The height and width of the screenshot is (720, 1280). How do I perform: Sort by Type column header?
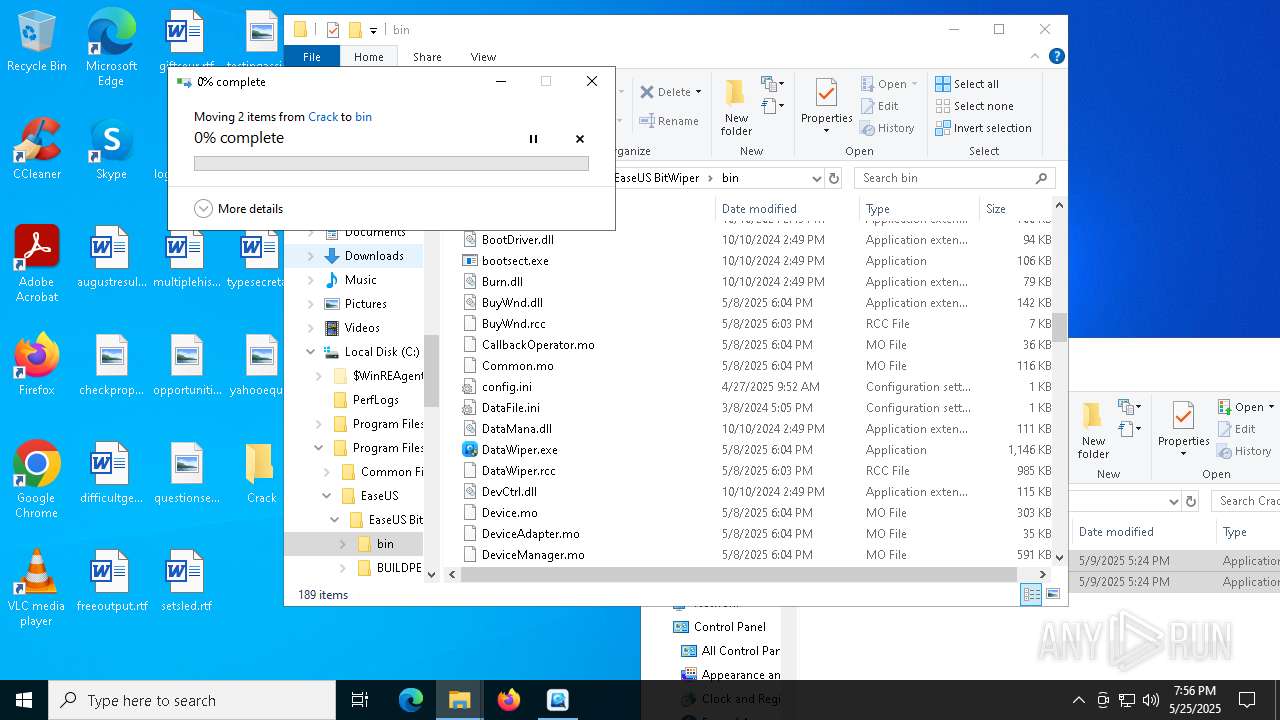(919, 209)
